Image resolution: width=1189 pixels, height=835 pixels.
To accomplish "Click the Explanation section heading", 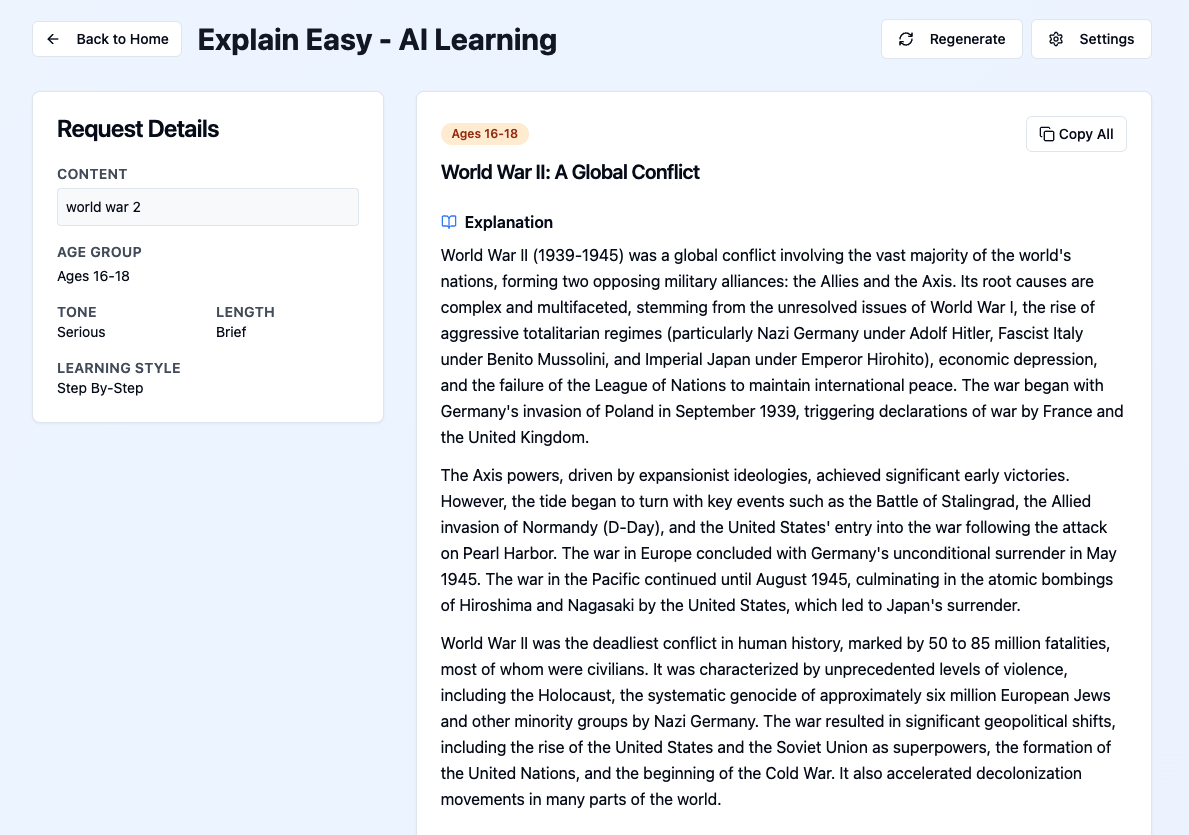I will click(510, 222).
